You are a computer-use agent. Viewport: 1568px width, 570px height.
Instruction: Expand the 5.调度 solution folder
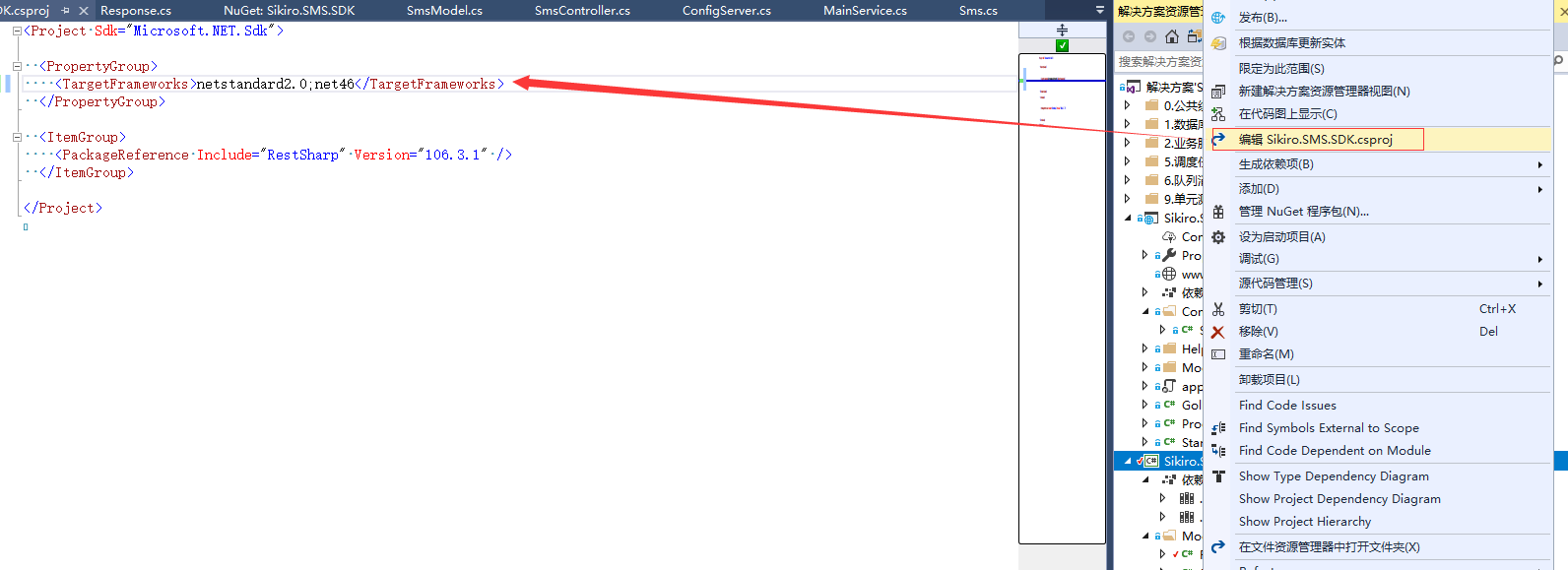(x=1128, y=161)
